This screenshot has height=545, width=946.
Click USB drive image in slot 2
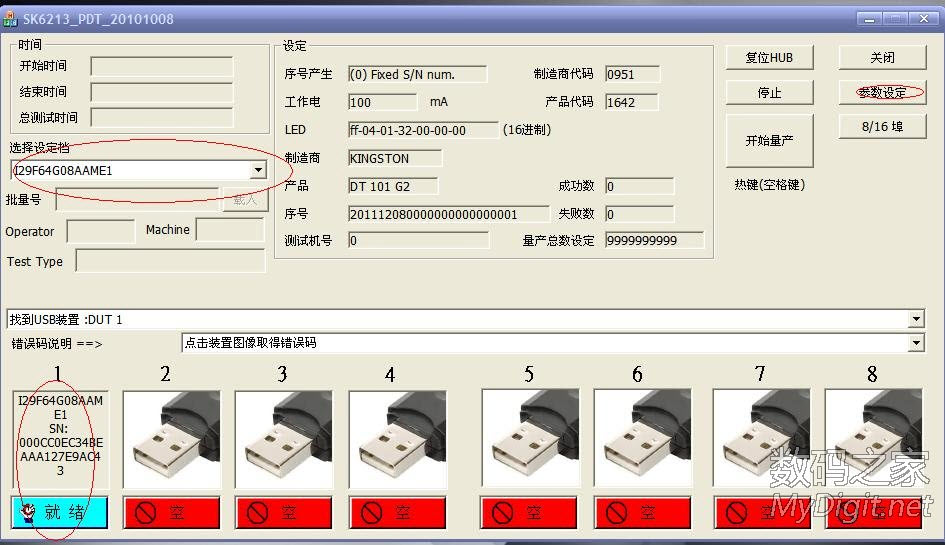(x=173, y=439)
